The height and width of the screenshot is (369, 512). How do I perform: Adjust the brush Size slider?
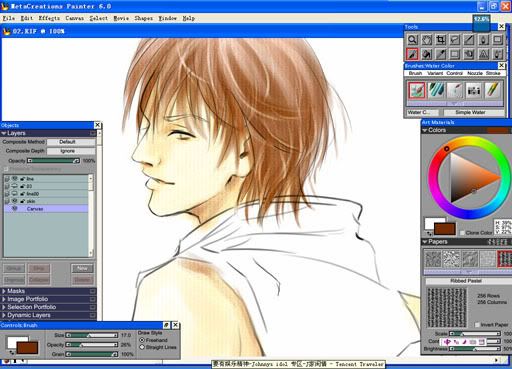point(92,335)
